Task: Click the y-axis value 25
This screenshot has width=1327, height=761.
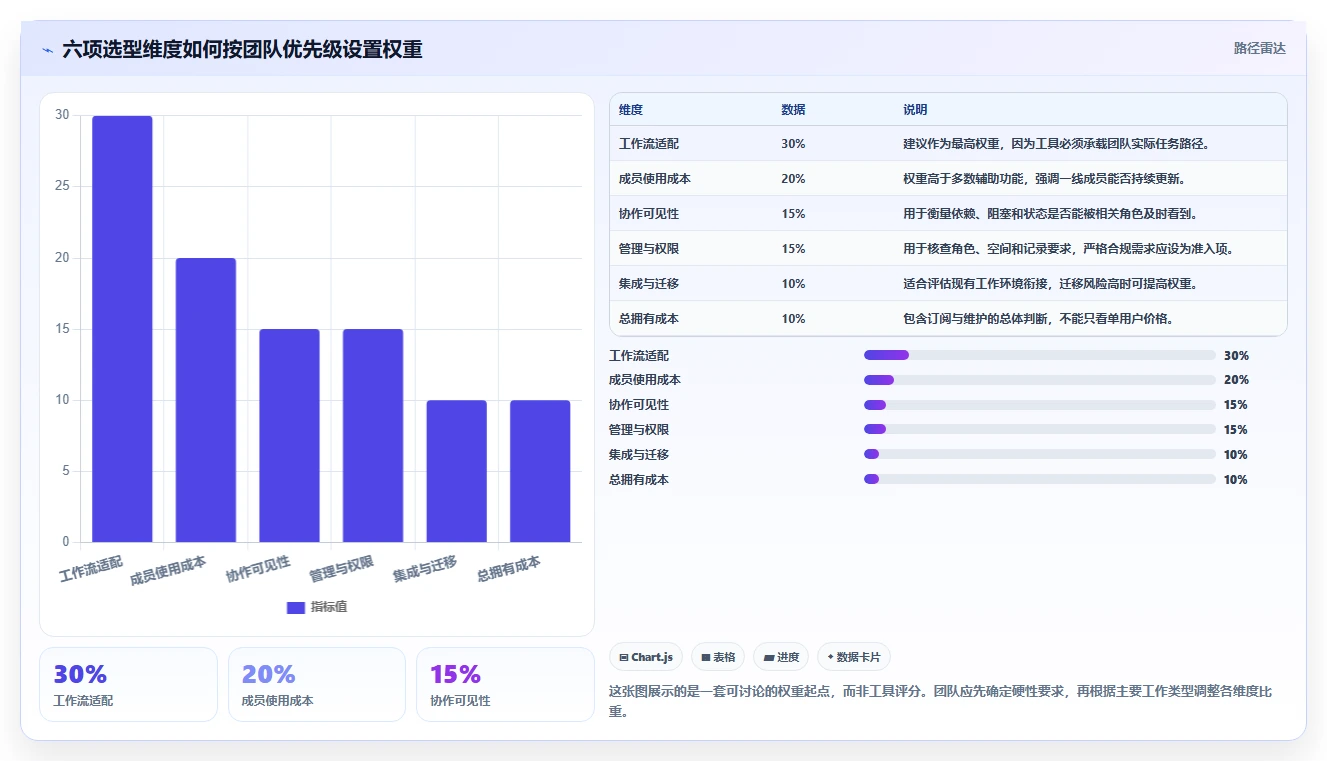Action: (x=63, y=186)
